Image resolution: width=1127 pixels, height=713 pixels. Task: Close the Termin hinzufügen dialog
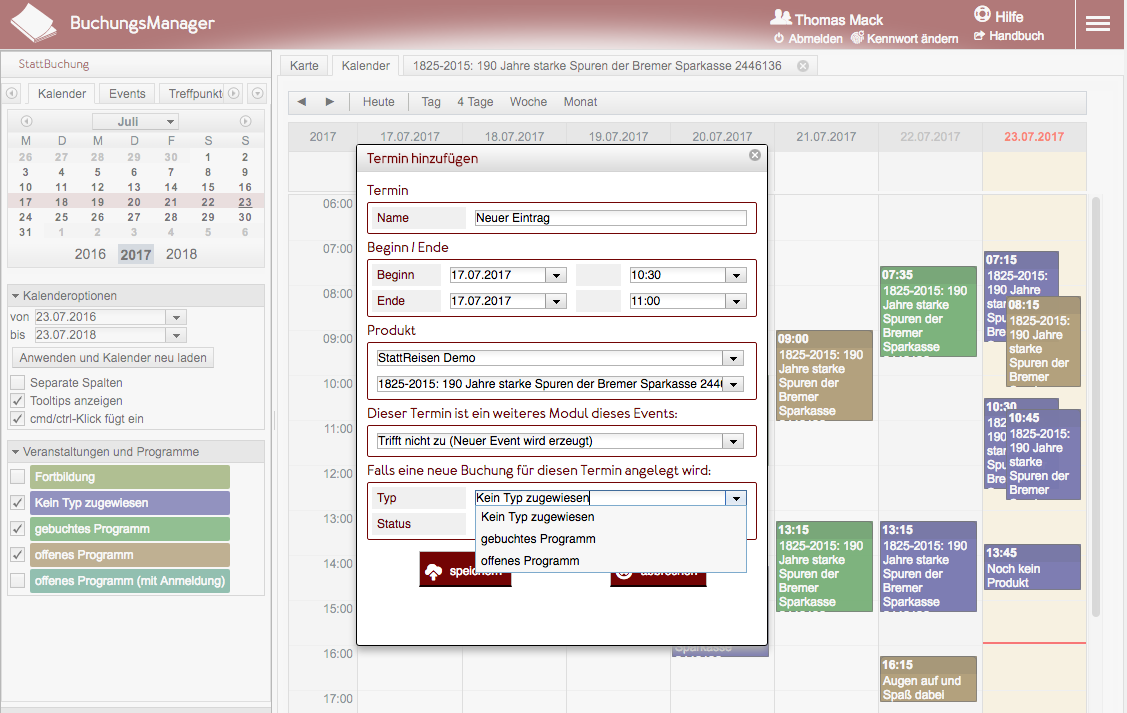click(755, 155)
